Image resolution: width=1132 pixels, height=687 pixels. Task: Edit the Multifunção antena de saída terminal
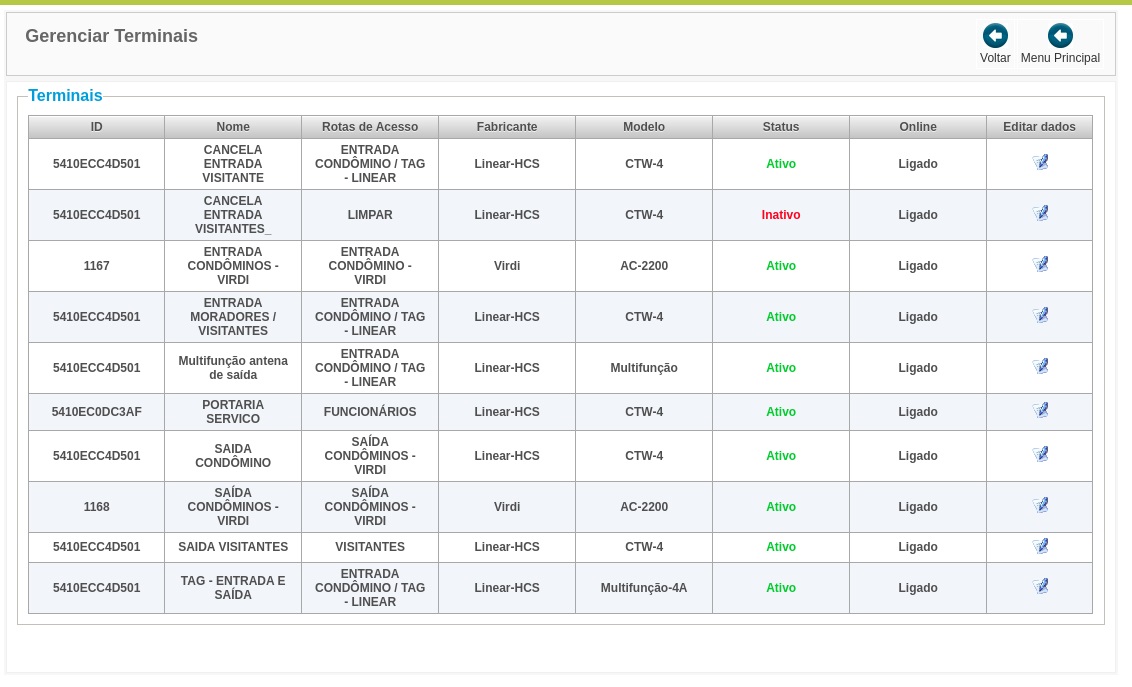click(x=1040, y=367)
